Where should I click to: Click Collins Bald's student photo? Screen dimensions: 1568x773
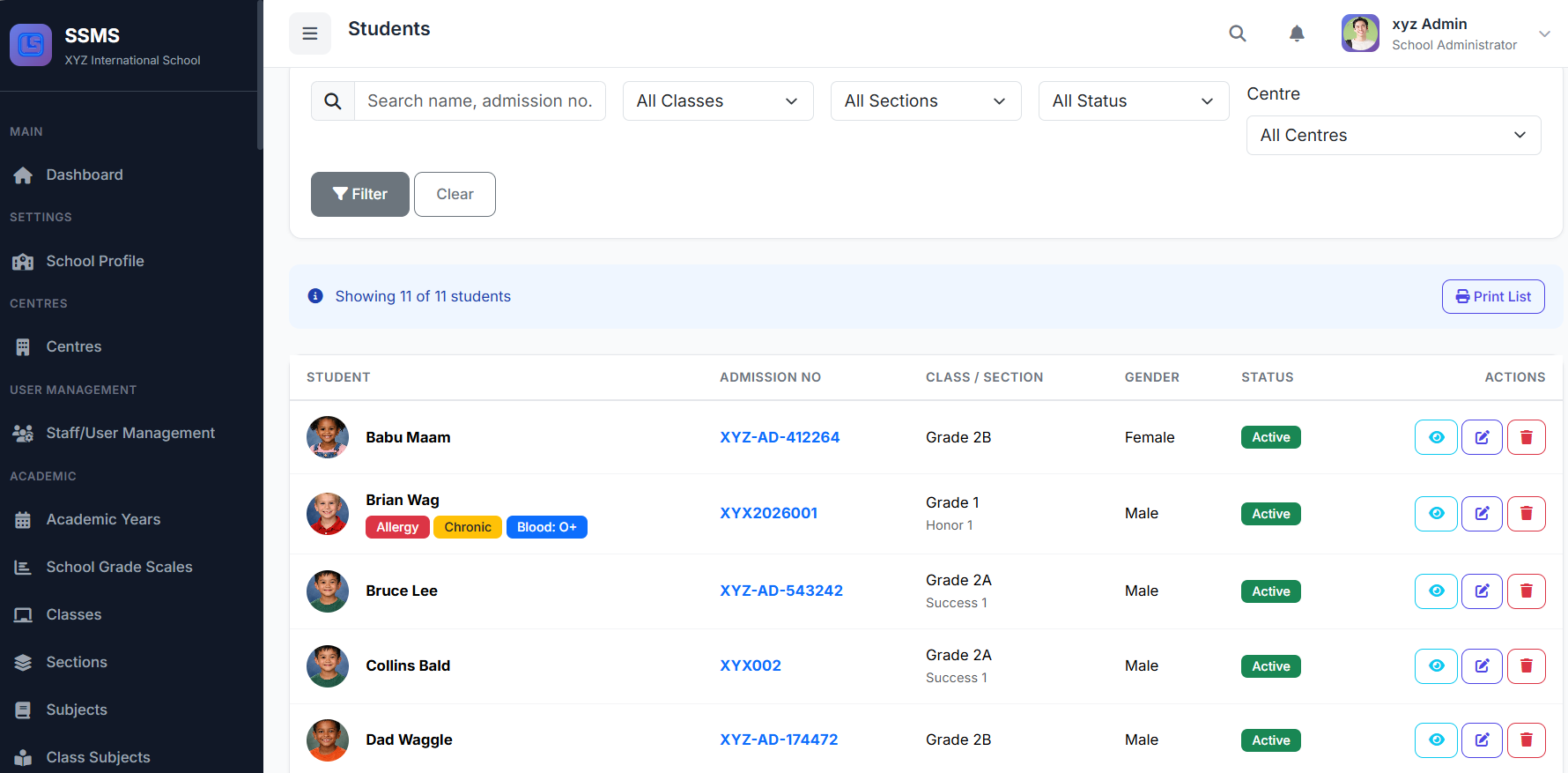pyautogui.click(x=328, y=666)
